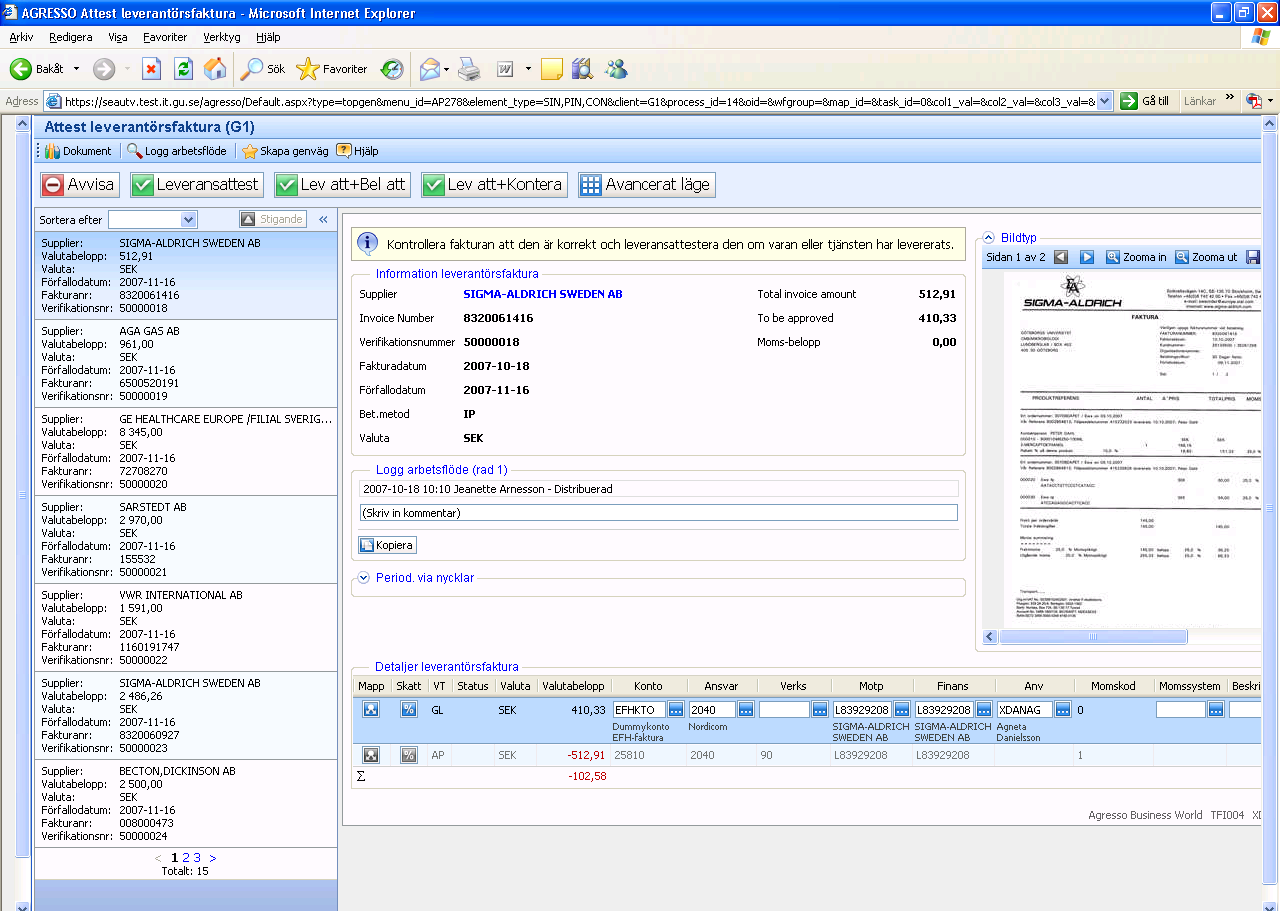Click the yellow note toolbar icon
1280x911 pixels.
coord(551,69)
